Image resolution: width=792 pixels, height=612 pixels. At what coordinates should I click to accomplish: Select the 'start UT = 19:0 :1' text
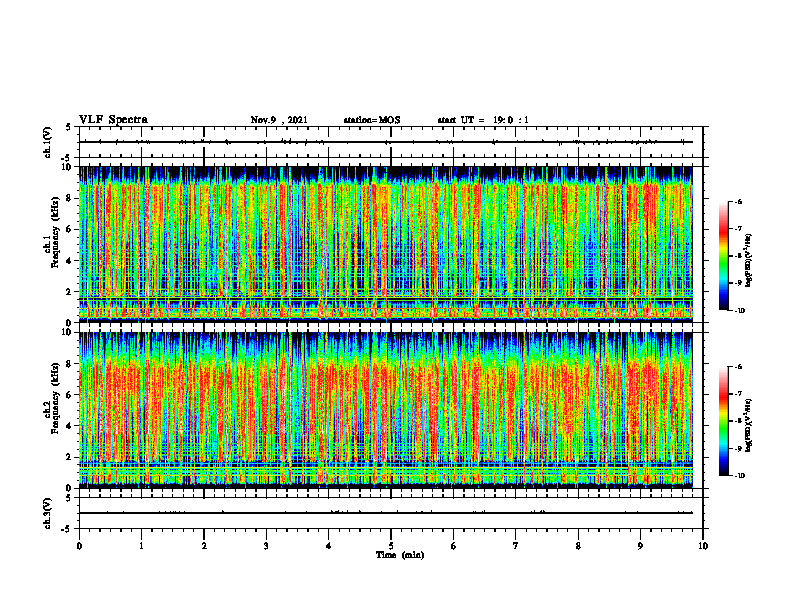click(x=483, y=120)
